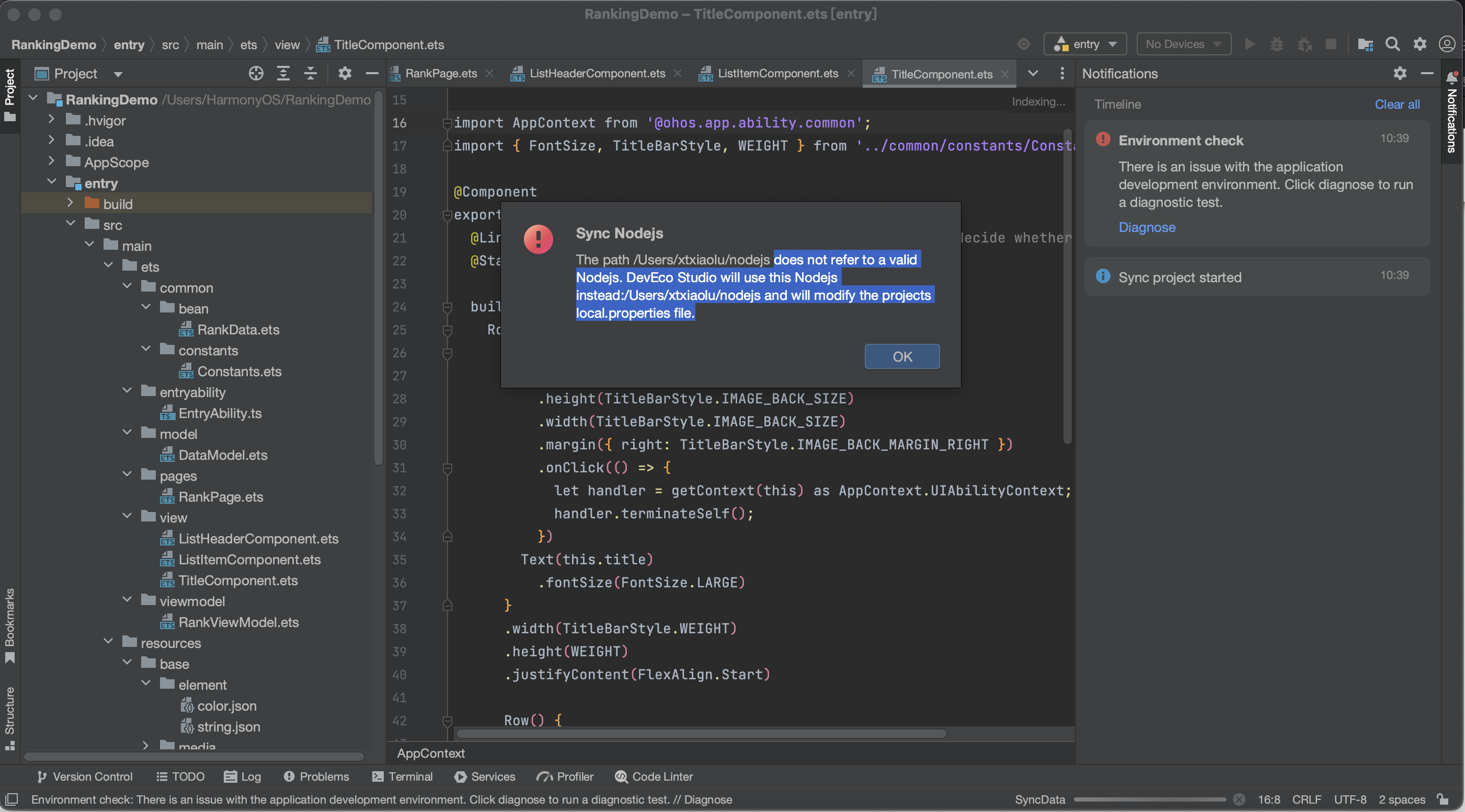Viewport: 1465px width, 812px height.
Task: Select color.json in project tree
Action: (219, 706)
